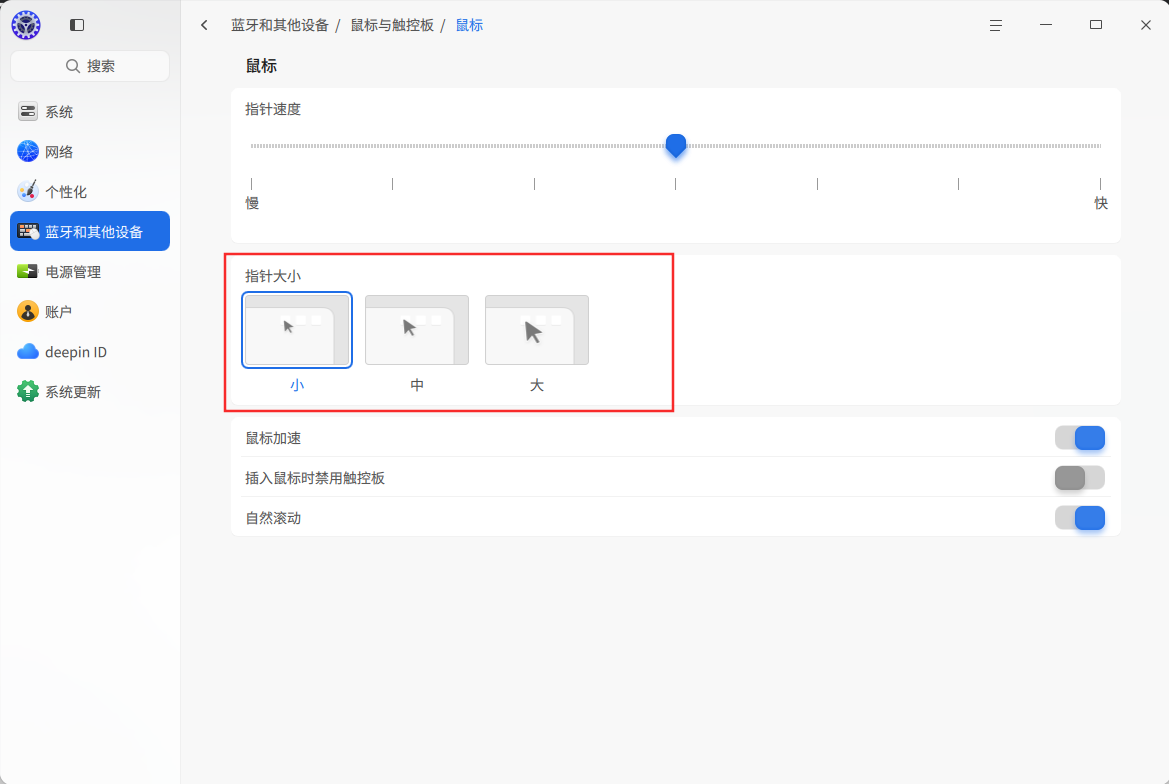Go to the 电源管理 section
Screen dimensions: 1169x784
tap(90, 271)
